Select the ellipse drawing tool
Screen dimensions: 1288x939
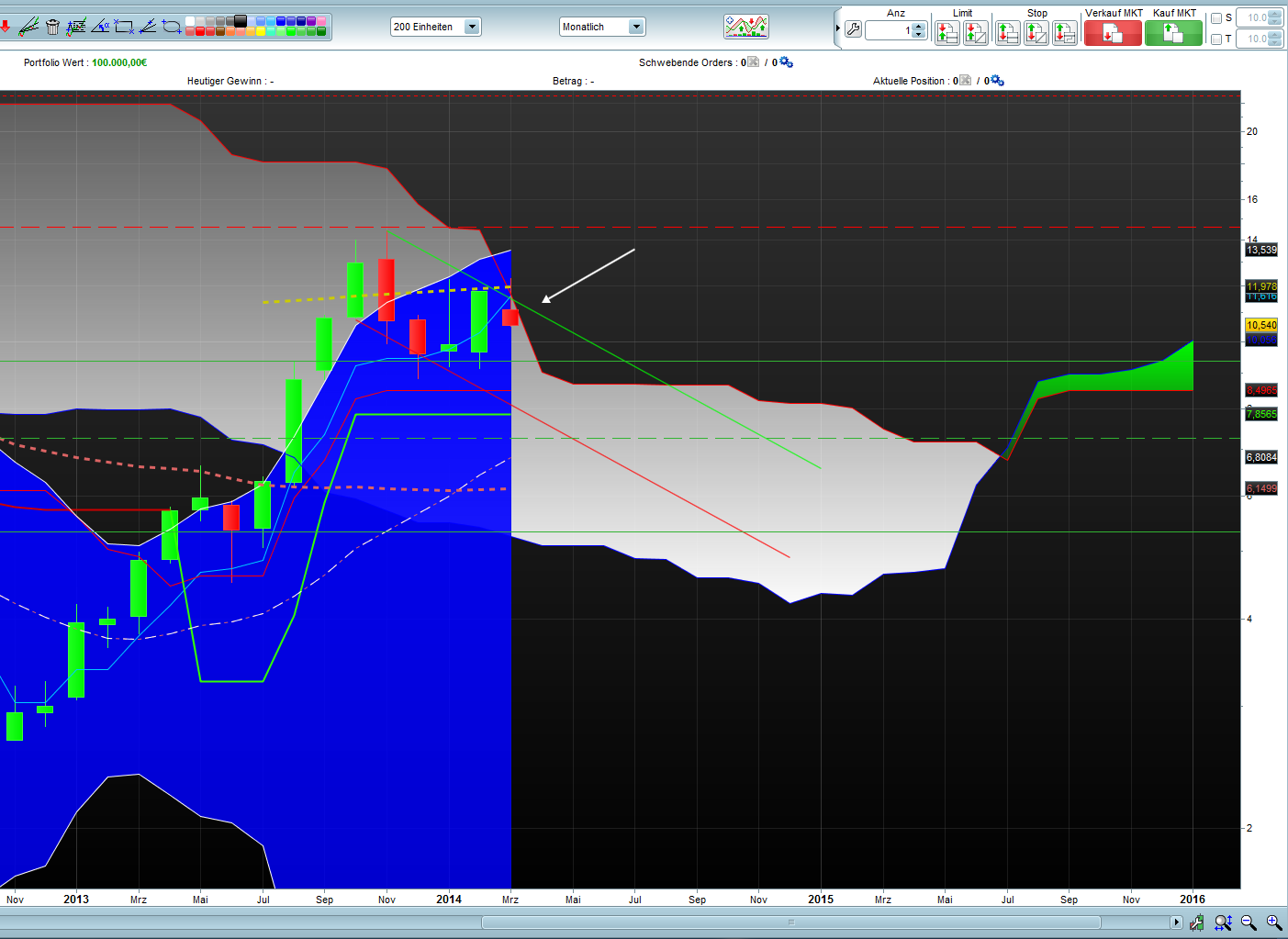tap(172, 27)
